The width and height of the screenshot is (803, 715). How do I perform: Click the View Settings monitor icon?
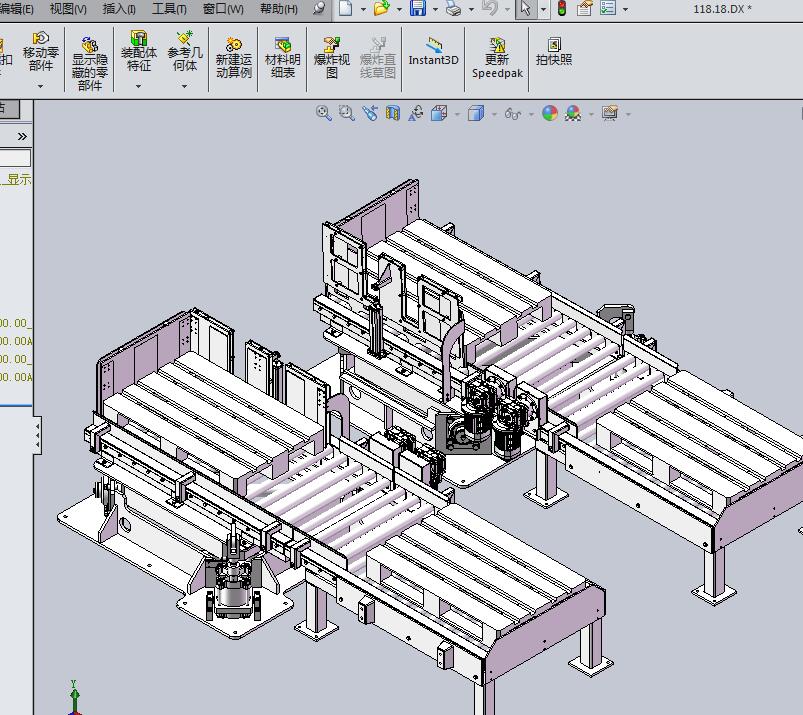click(x=609, y=113)
